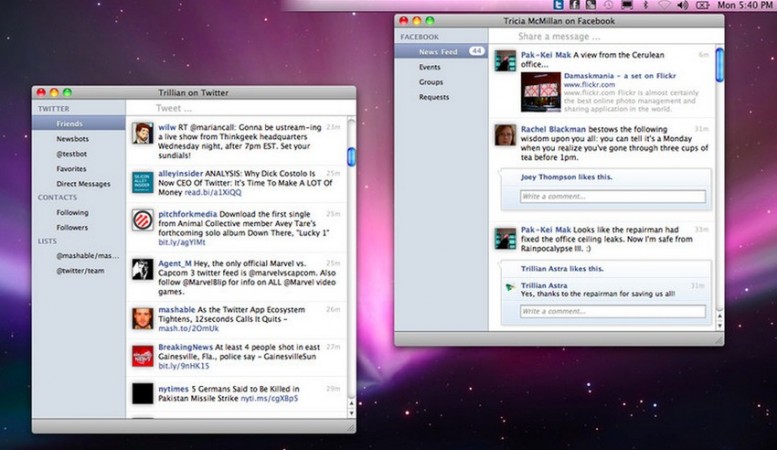Select News Feed in Facebook sidebar
Screen dimensions: 777x450
(441, 52)
